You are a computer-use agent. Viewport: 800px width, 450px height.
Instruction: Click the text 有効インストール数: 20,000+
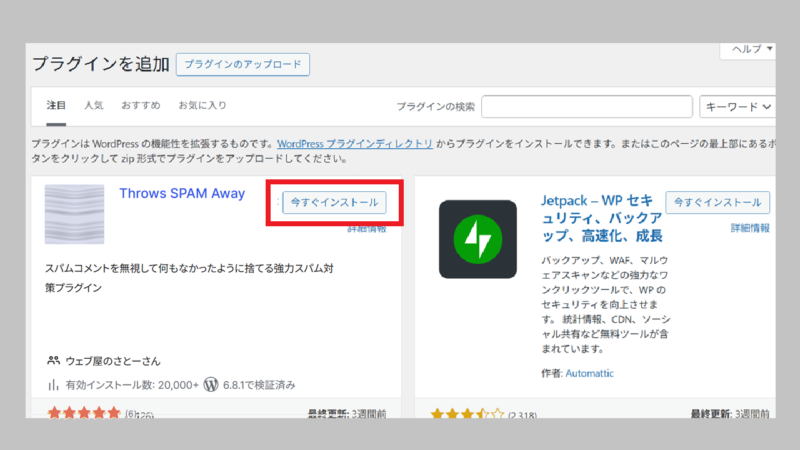[132, 385]
